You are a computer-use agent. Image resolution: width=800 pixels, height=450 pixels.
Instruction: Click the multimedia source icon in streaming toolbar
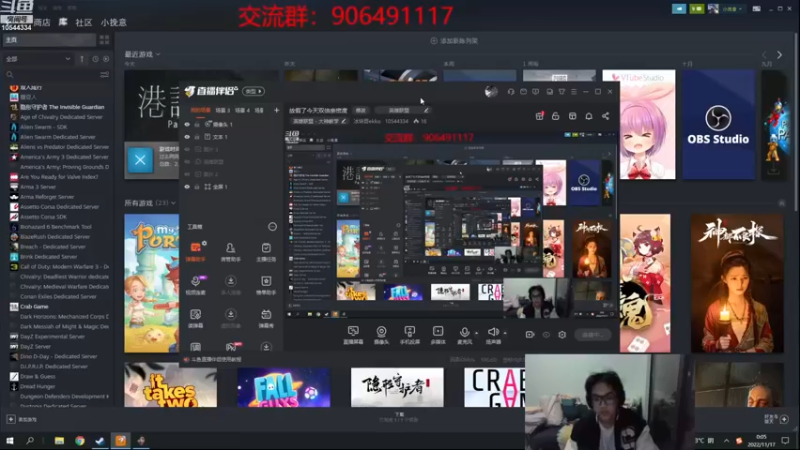pos(438,332)
